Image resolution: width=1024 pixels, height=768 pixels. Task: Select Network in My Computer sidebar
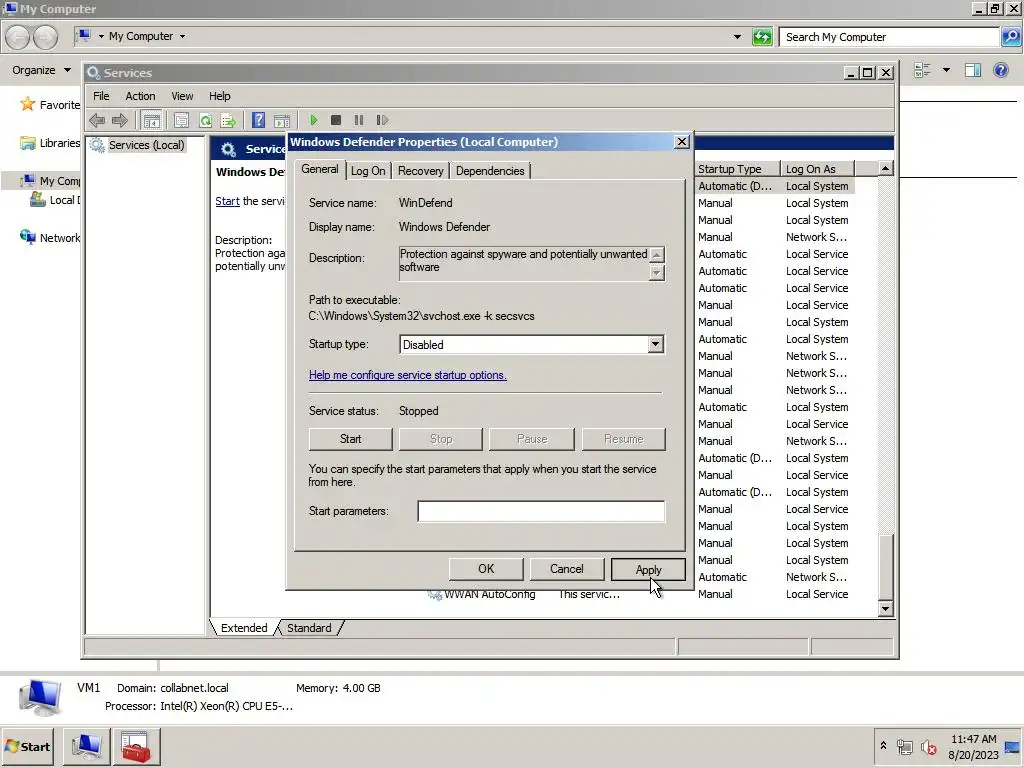pos(50,238)
